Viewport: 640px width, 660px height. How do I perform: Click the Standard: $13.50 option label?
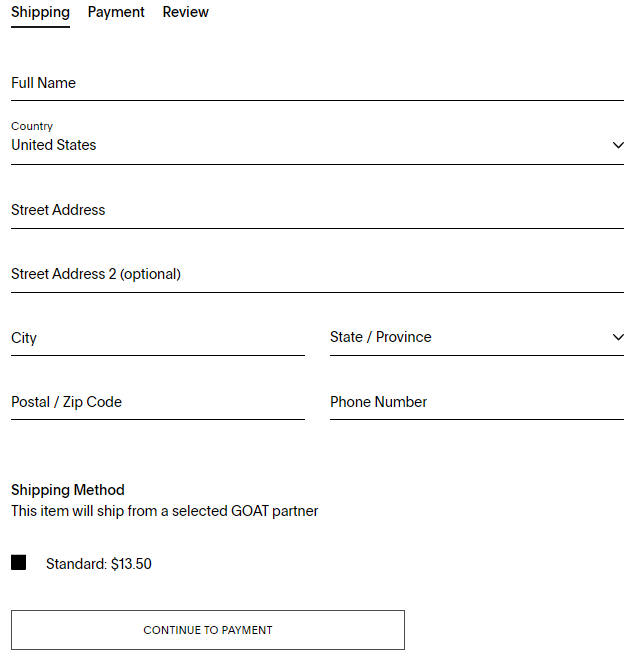(99, 564)
